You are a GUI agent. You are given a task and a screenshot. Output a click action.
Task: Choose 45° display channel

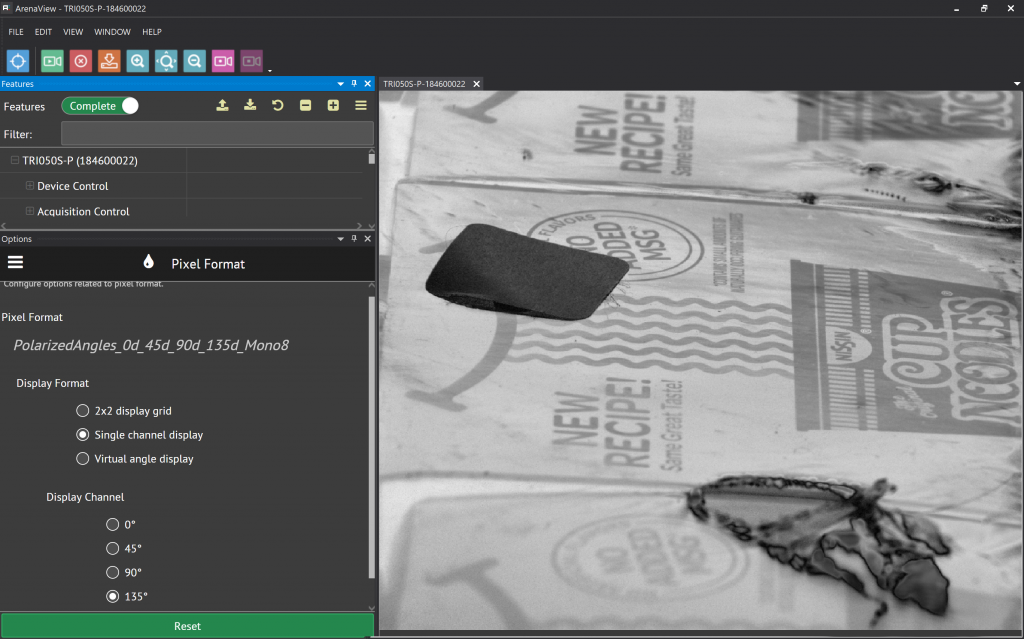112,548
